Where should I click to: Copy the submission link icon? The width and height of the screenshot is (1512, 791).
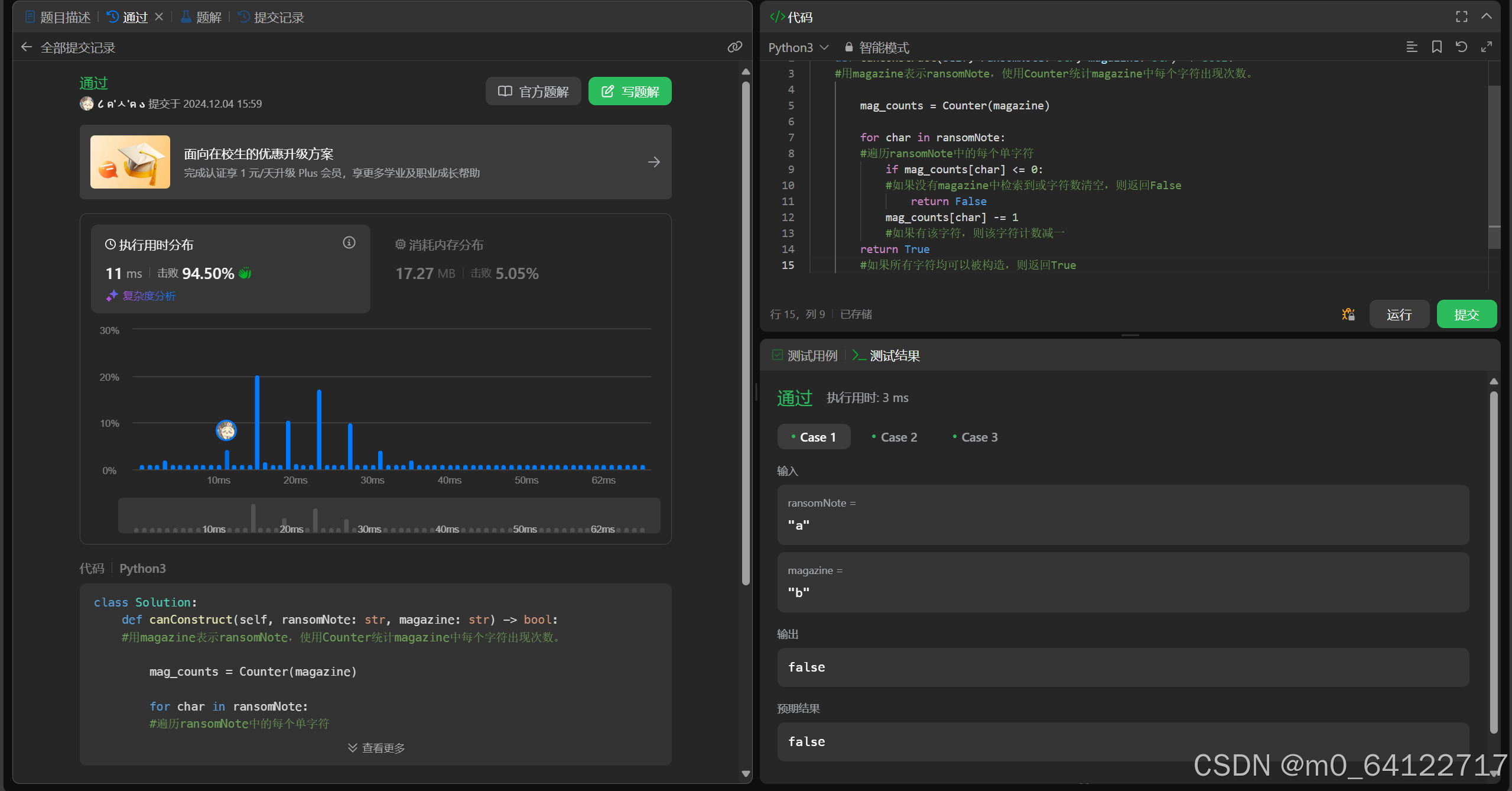[x=734, y=47]
